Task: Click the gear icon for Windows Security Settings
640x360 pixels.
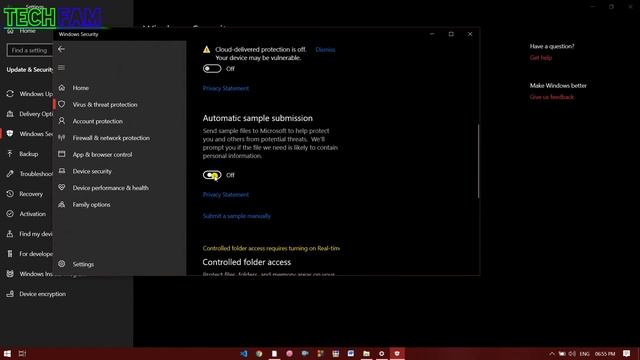Action: click(62, 264)
